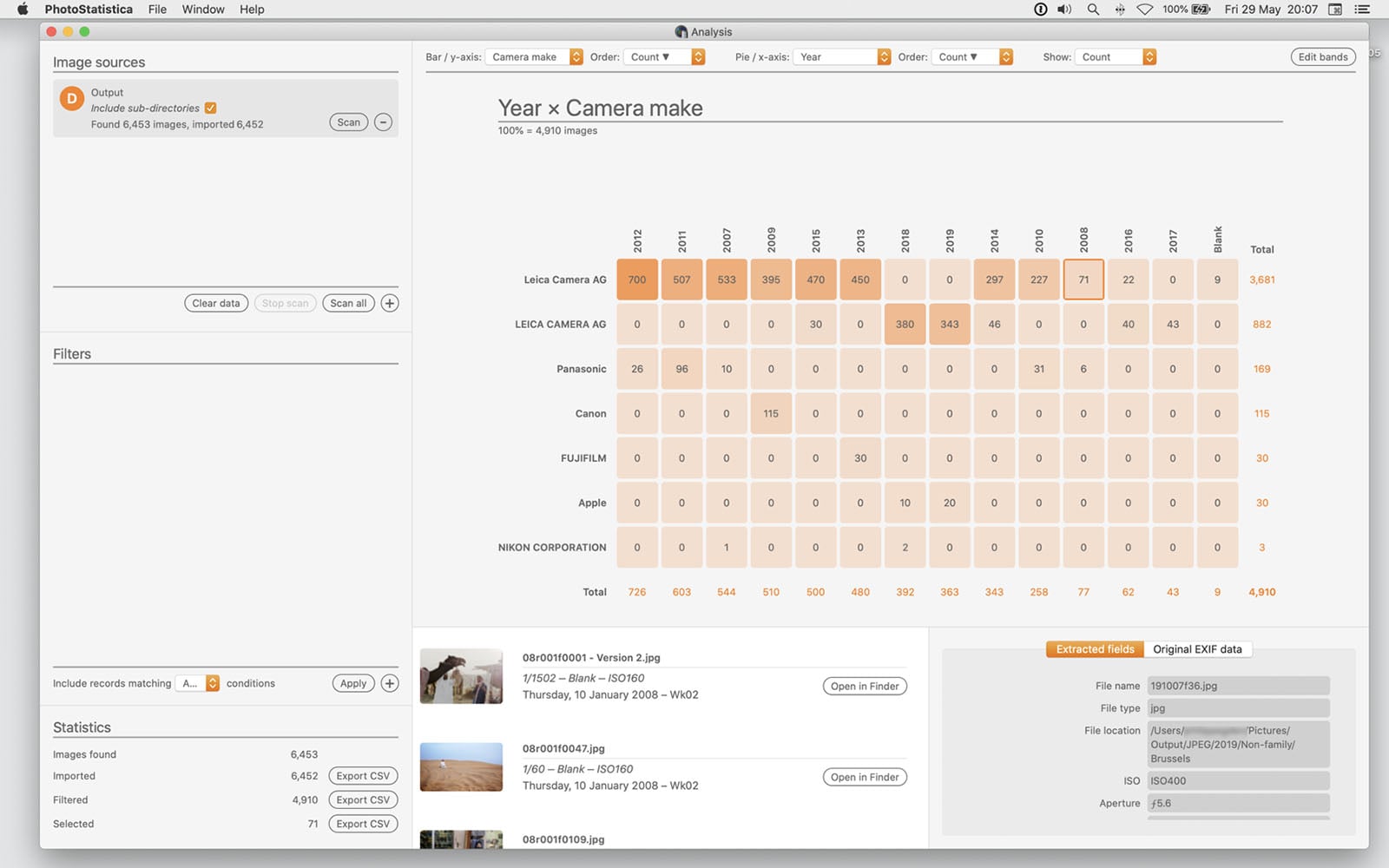Screen dimensions: 1389x868
Task: Open the File menu
Action: [x=157, y=10]
